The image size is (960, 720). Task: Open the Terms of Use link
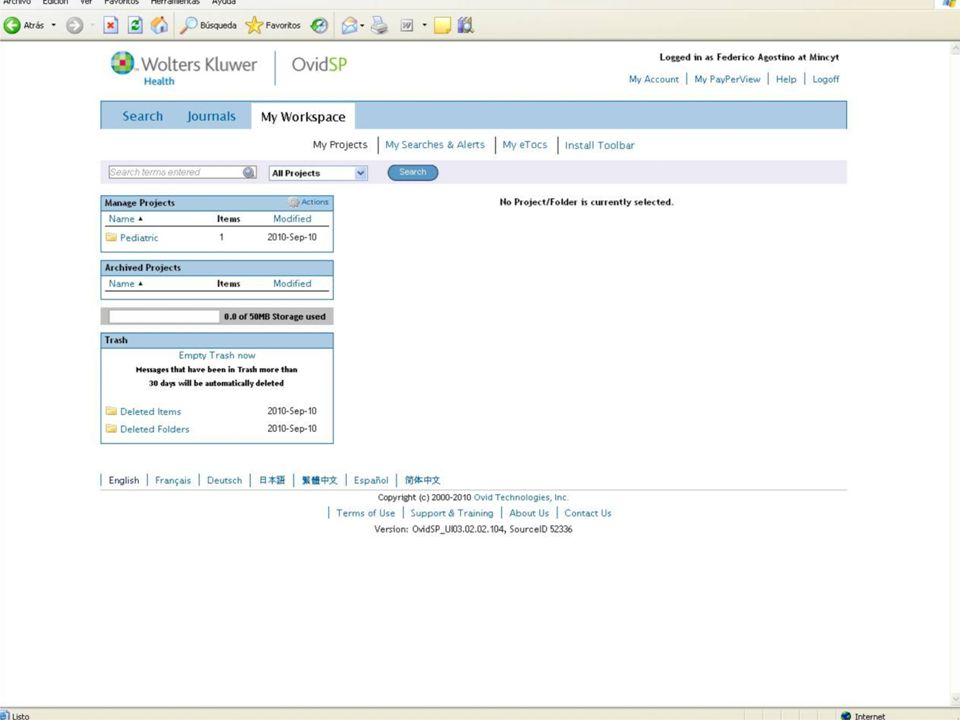click(366, 513)
